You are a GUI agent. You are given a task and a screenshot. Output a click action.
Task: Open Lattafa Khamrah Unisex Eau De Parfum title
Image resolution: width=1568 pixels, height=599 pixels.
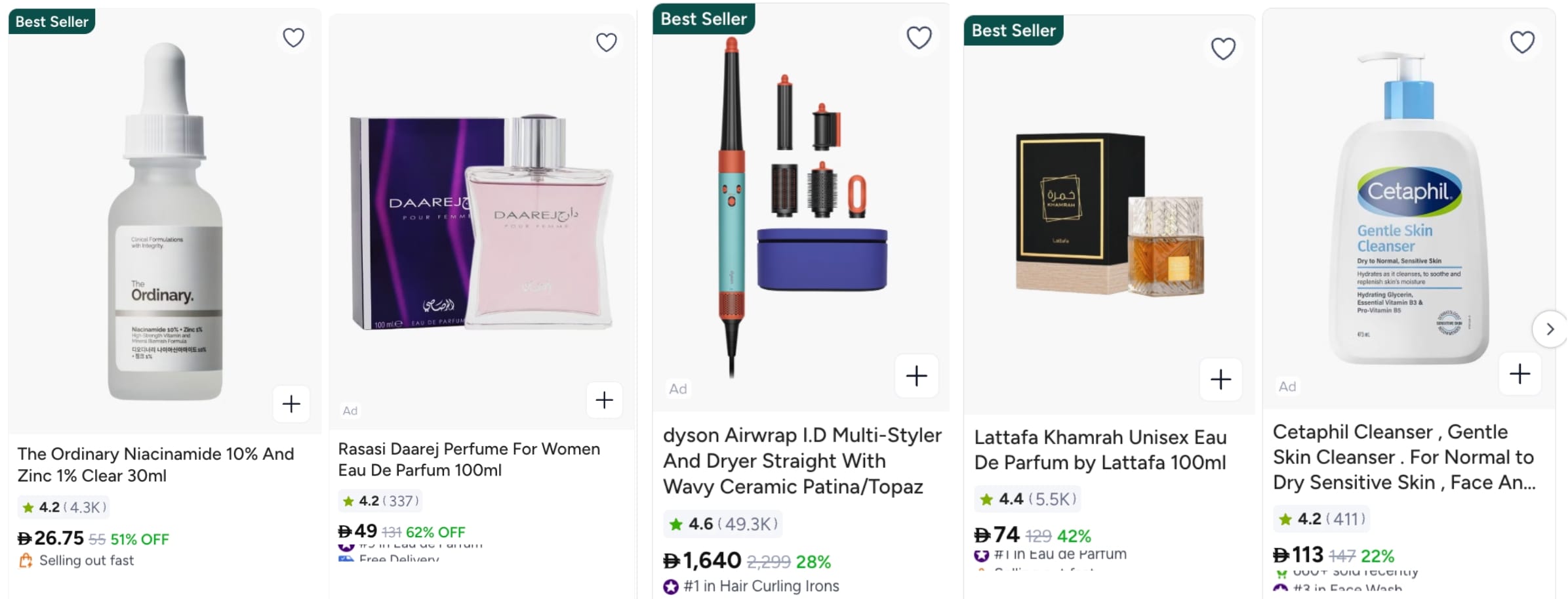coord(1100,450)
